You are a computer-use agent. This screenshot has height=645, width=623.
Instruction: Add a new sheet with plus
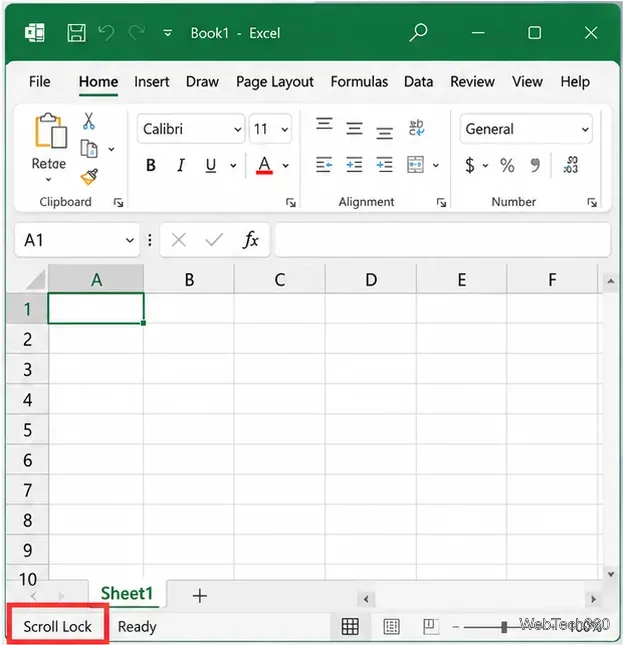click(200, 596)
